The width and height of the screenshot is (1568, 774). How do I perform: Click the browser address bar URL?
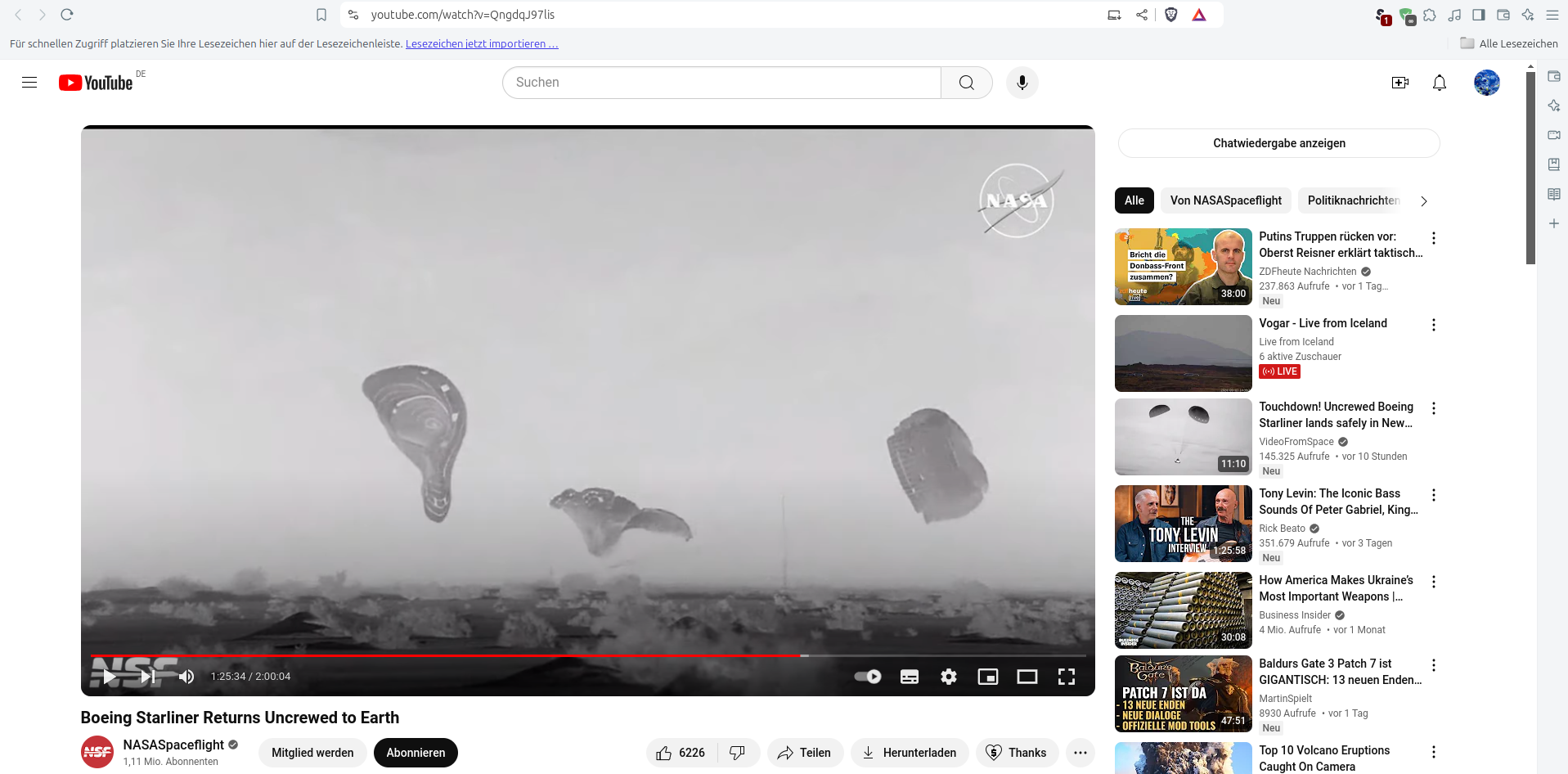(463, 15)
